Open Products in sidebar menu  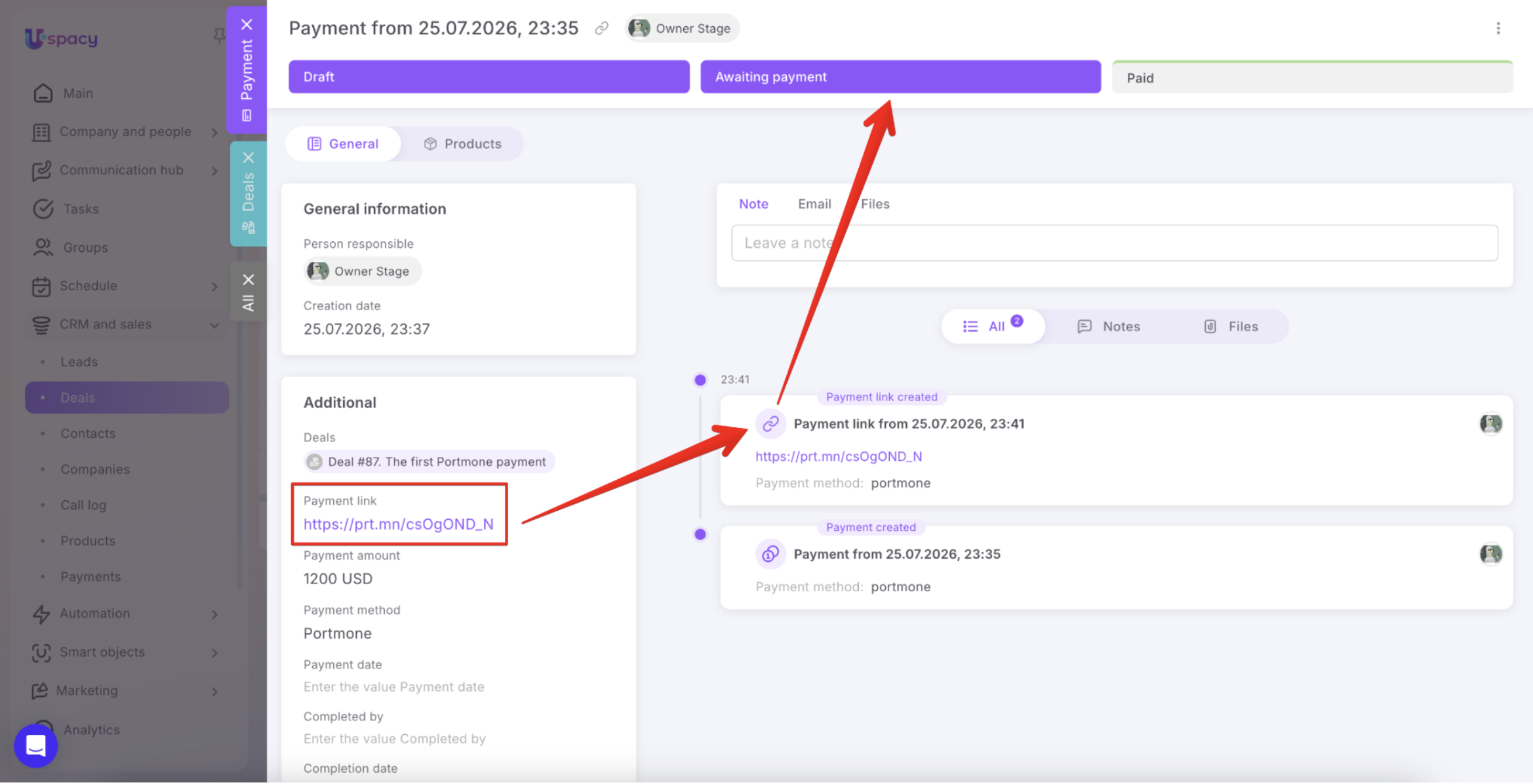[88, 541]
